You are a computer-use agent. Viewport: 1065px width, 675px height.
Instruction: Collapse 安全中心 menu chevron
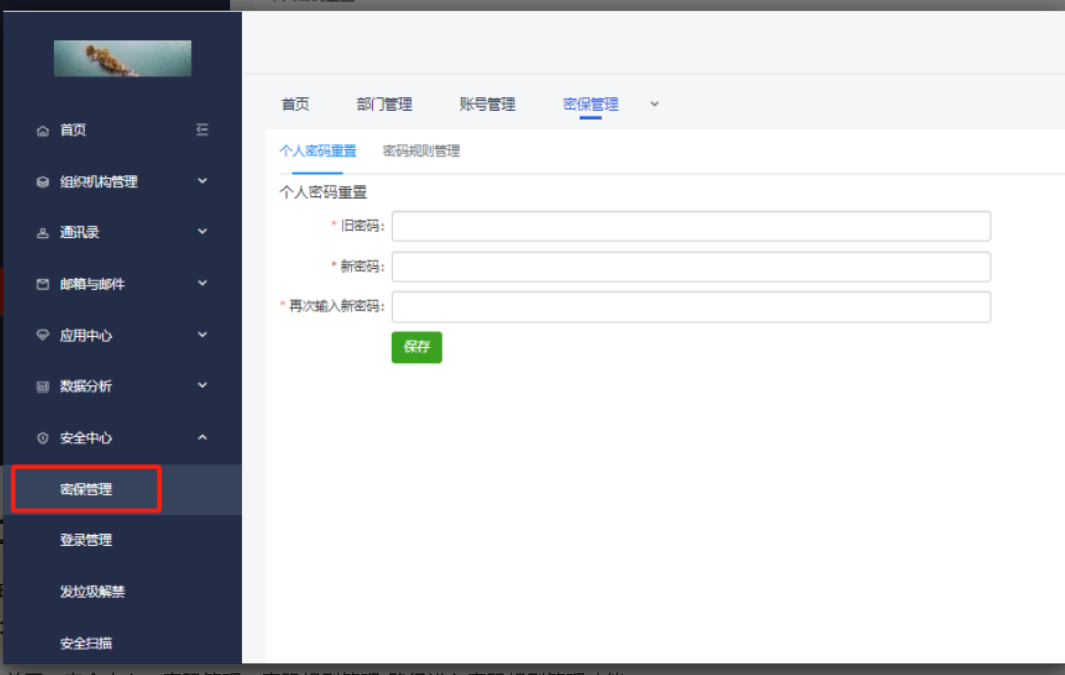(202, 437)
